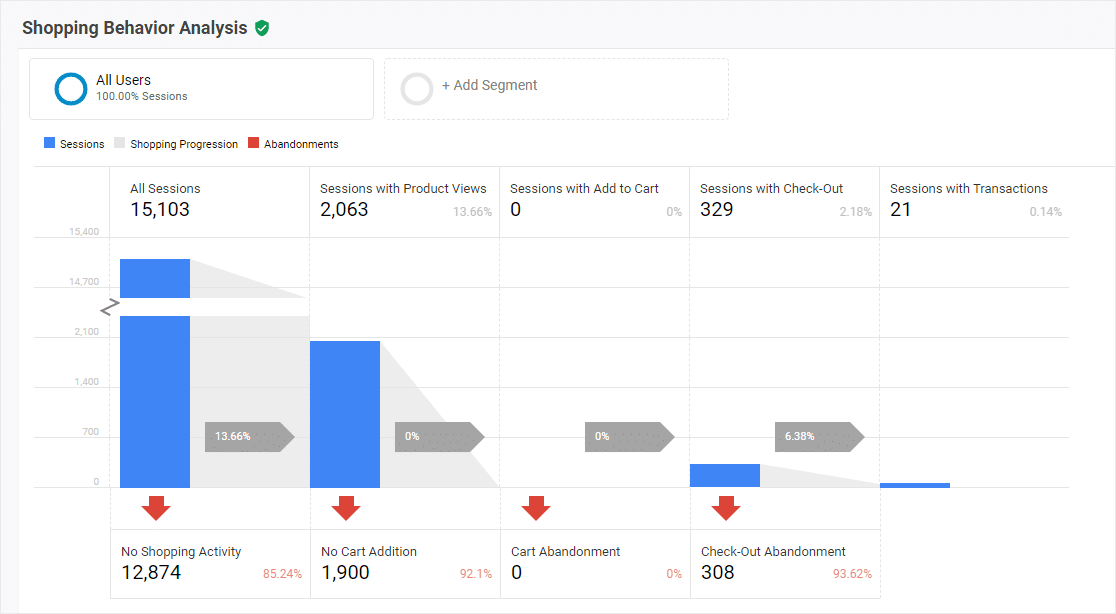Click Sessions with Add to Cart header
The height and width of the screenshot is (614, 1116).
coord(584,189)
